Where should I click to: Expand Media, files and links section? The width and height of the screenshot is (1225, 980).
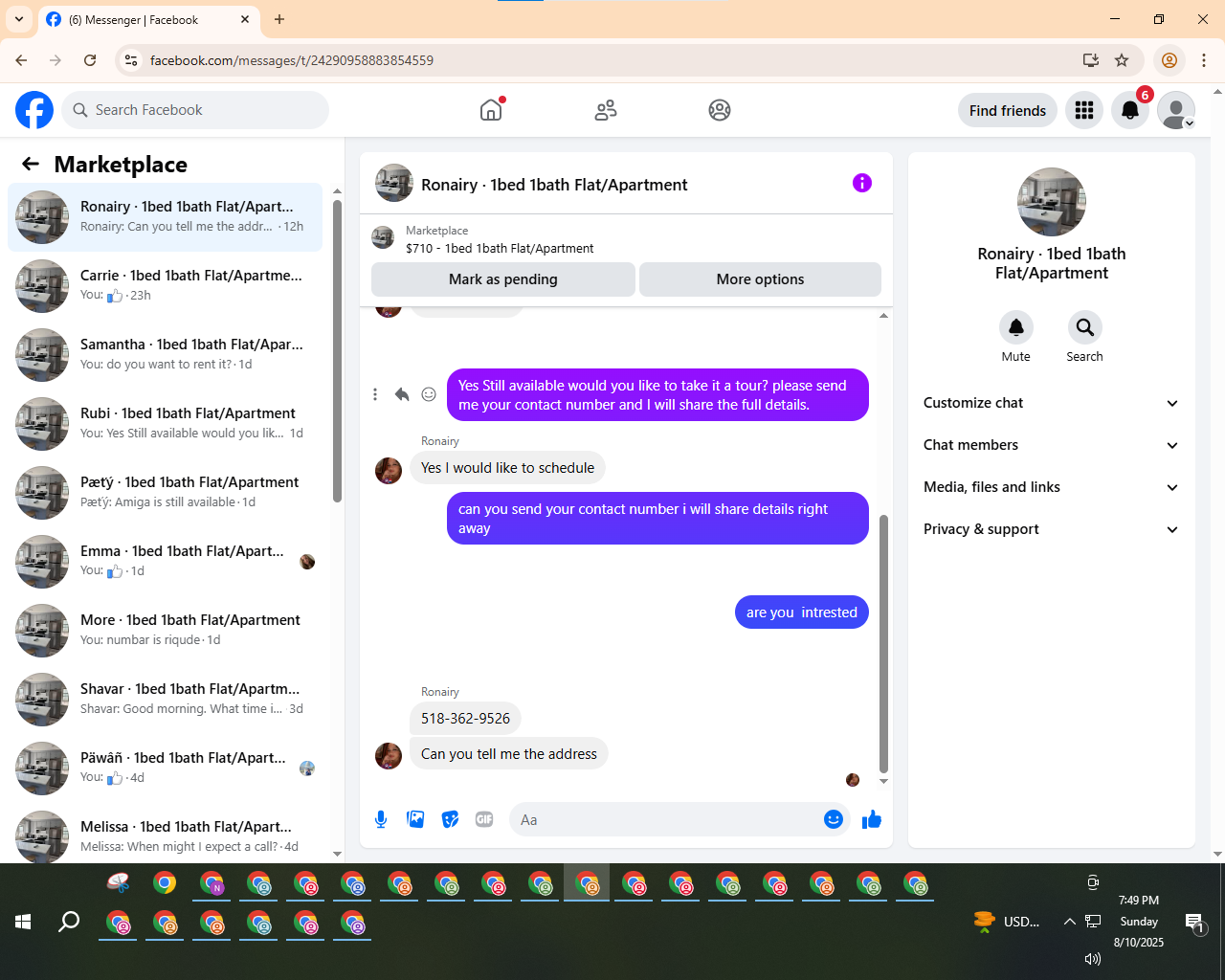(1052, 487)
